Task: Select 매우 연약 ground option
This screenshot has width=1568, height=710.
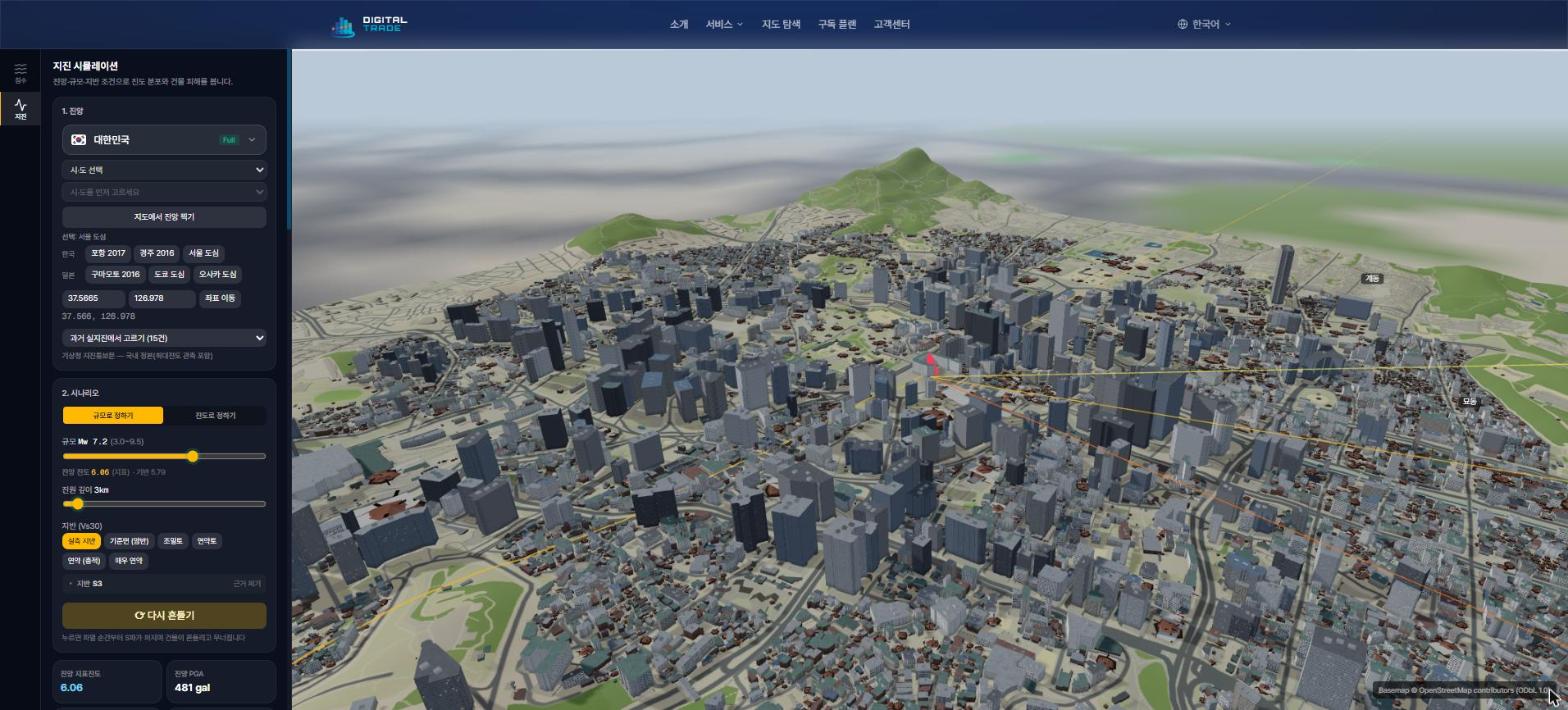Action: coord(129,561)
